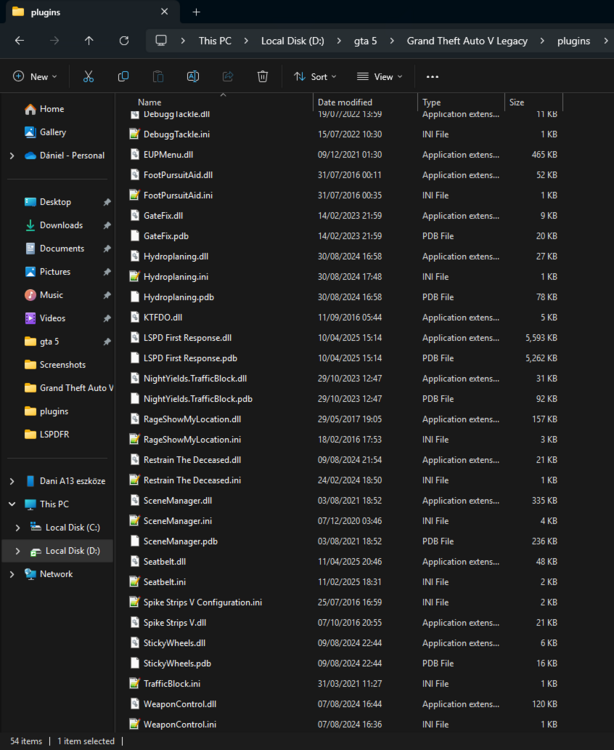The width and height of the screenshot is (614, 750).
Task: Select file NightYields.TrafficBlock.dll
Action: point(195,378)
